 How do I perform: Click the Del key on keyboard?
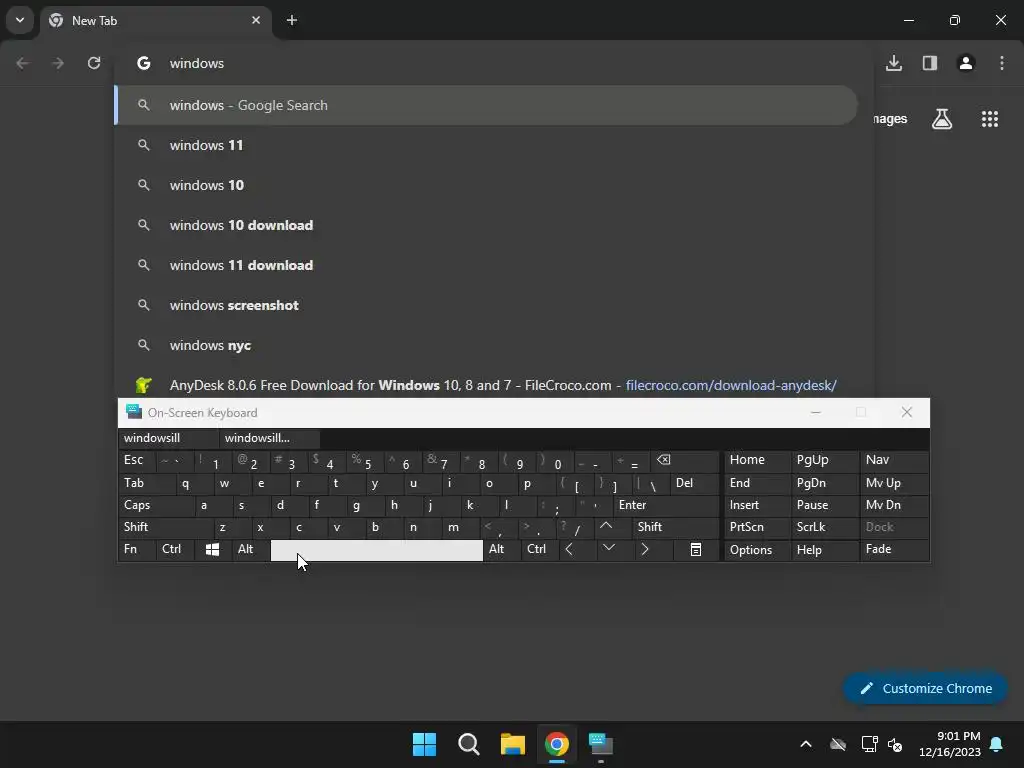click(694, 483)
